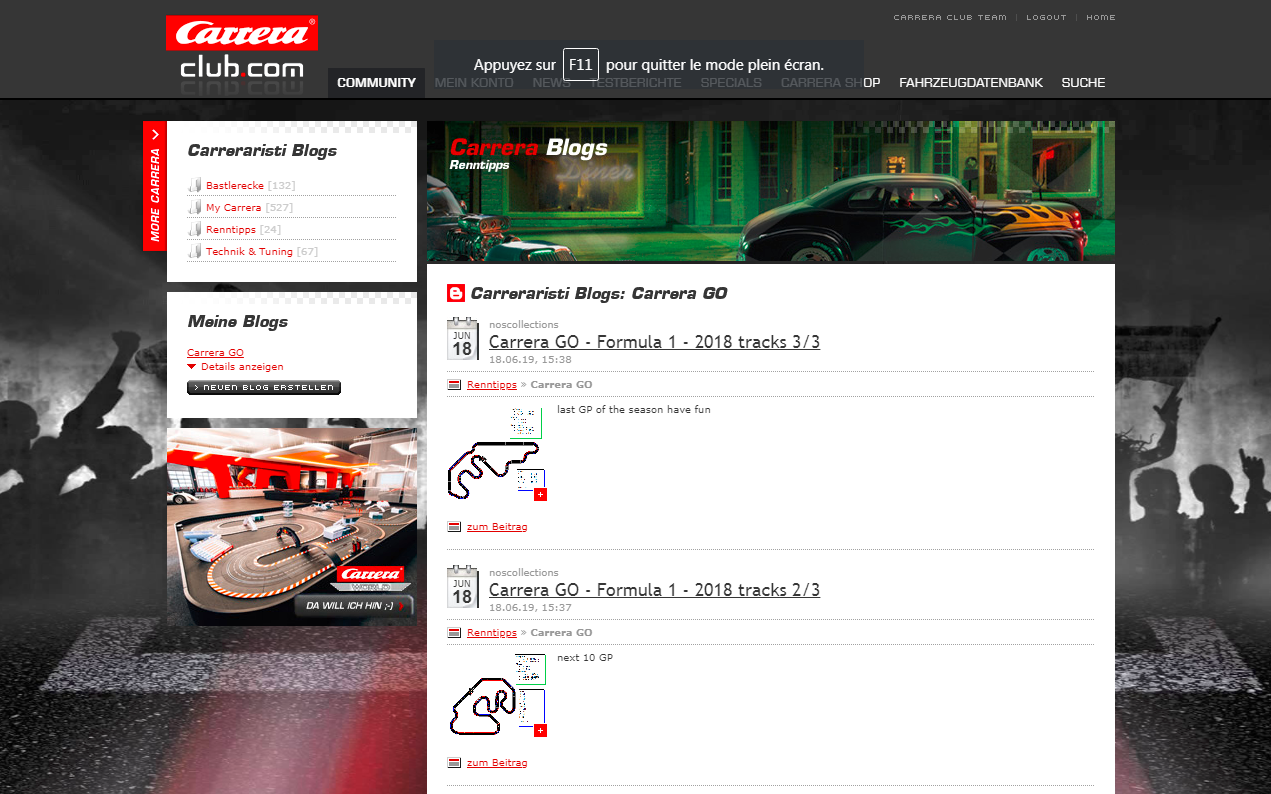This screenshot has height=794, width=1271.
Task: Click the Carrera World slot track banner
Action: click(x=292, y=526)
